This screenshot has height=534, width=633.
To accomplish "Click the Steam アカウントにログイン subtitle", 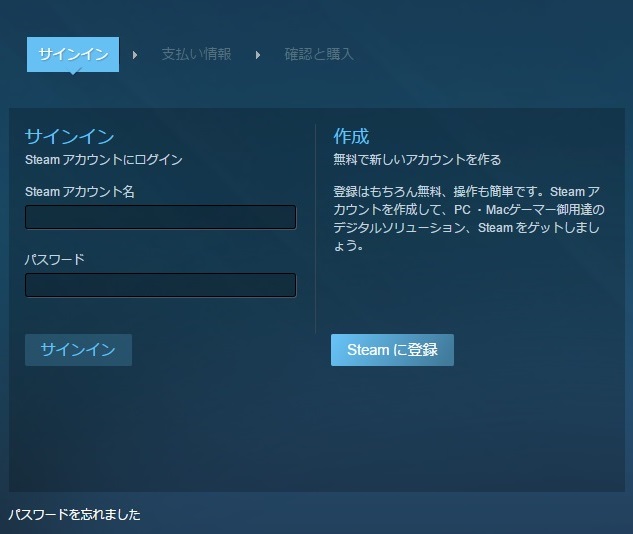I will pyautogui.click(x=104, y=160).
